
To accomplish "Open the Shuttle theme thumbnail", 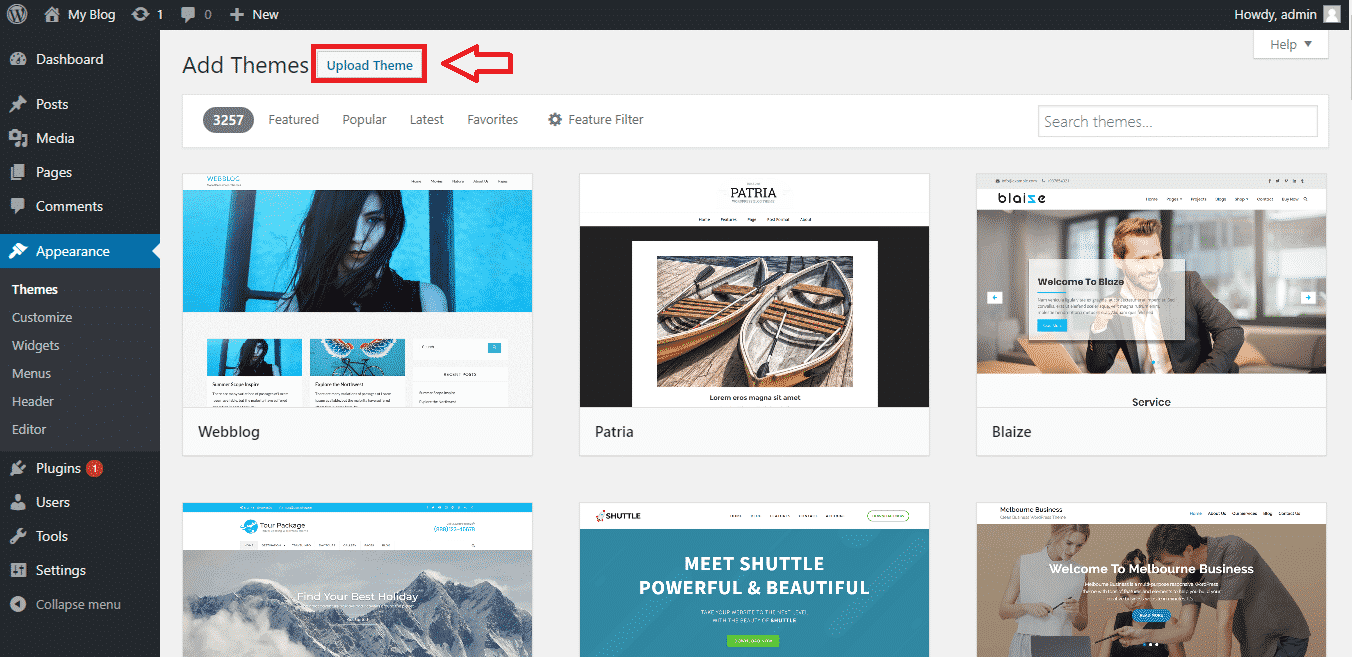I will 754,580.
